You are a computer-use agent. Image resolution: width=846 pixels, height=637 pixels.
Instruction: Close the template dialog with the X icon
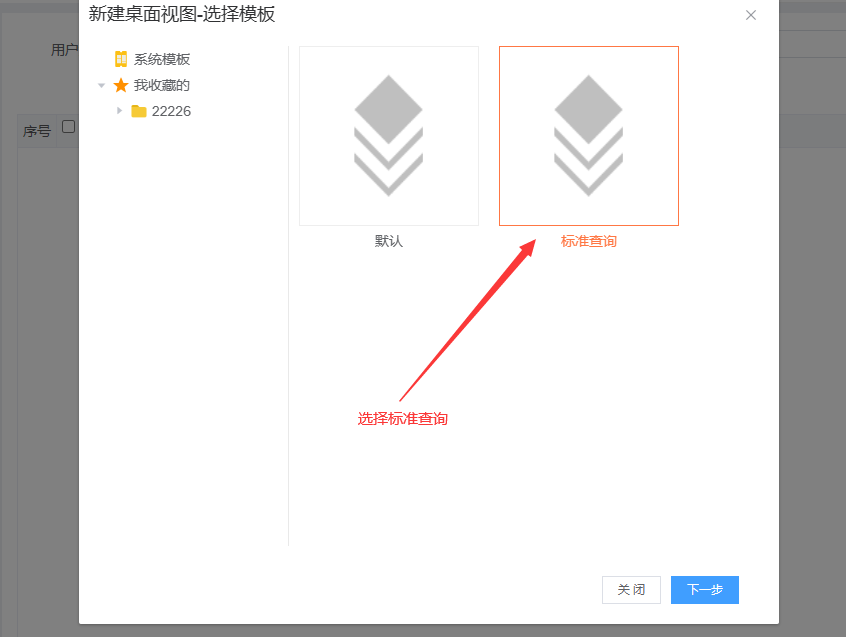point(751,15)
